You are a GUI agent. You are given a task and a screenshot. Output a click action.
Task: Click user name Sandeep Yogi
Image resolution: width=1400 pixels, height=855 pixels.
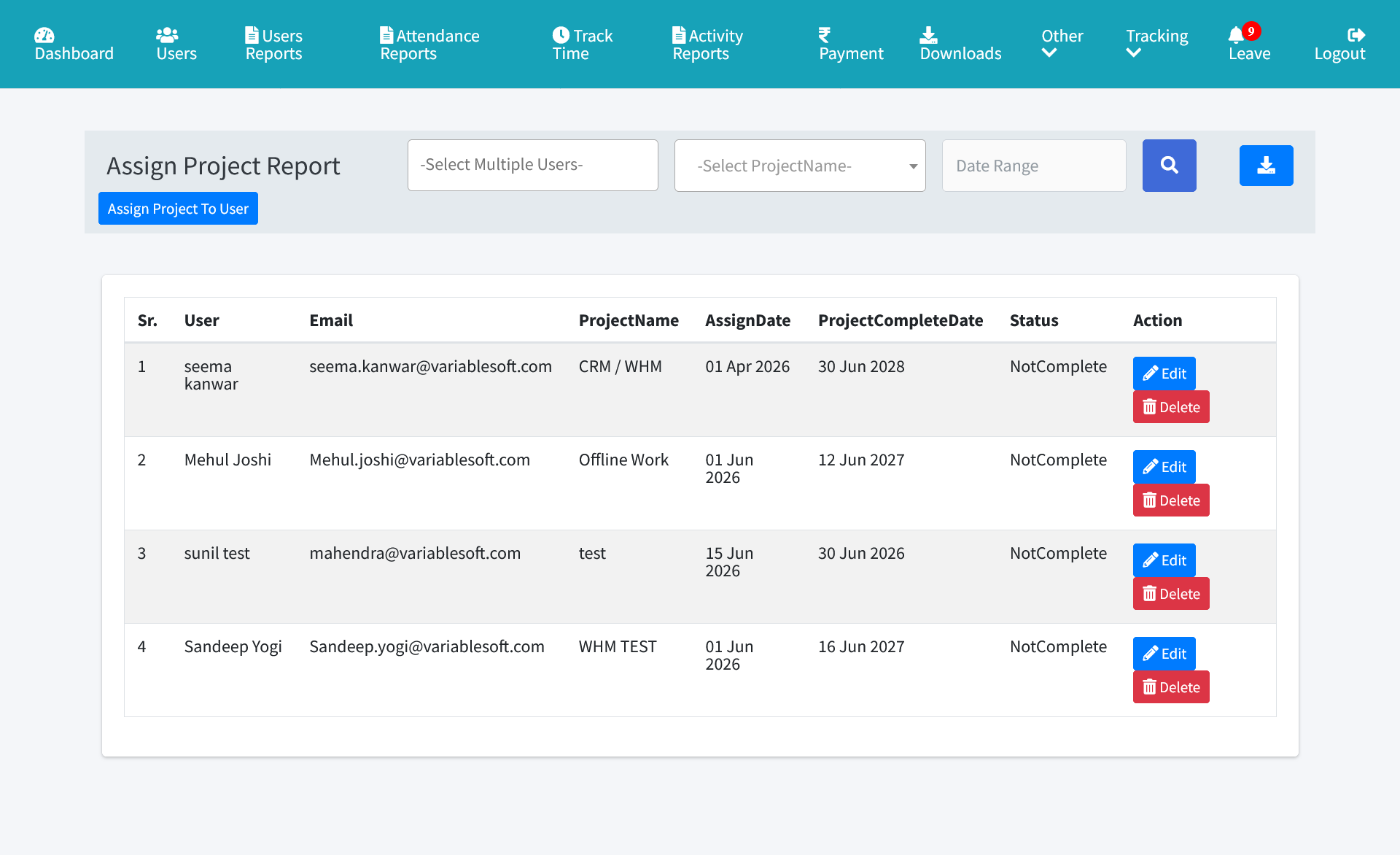tap(233, 646)
